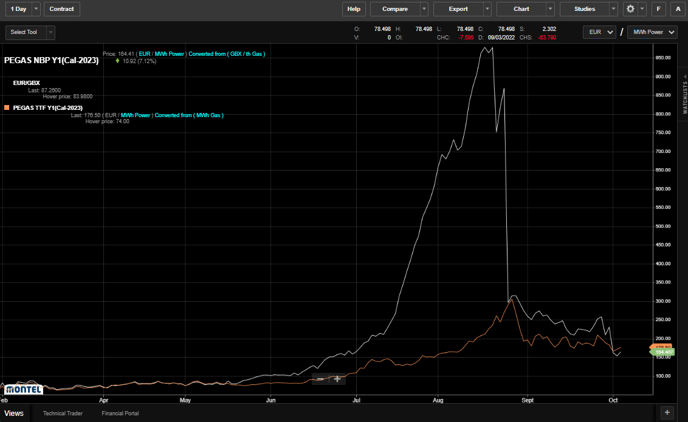Expand the Watchlists side panel
This screenshot has height=422, width=688.
click(x=684, y=94)
